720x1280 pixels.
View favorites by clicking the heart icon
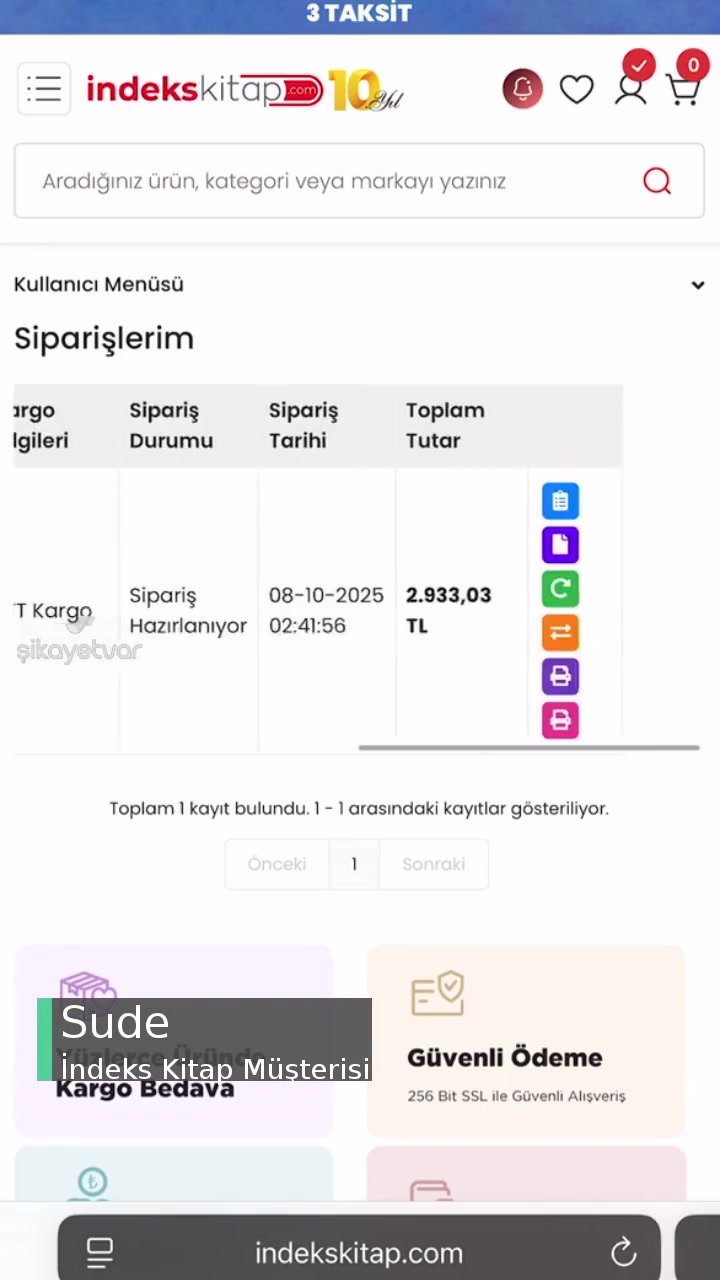[577, 89]
